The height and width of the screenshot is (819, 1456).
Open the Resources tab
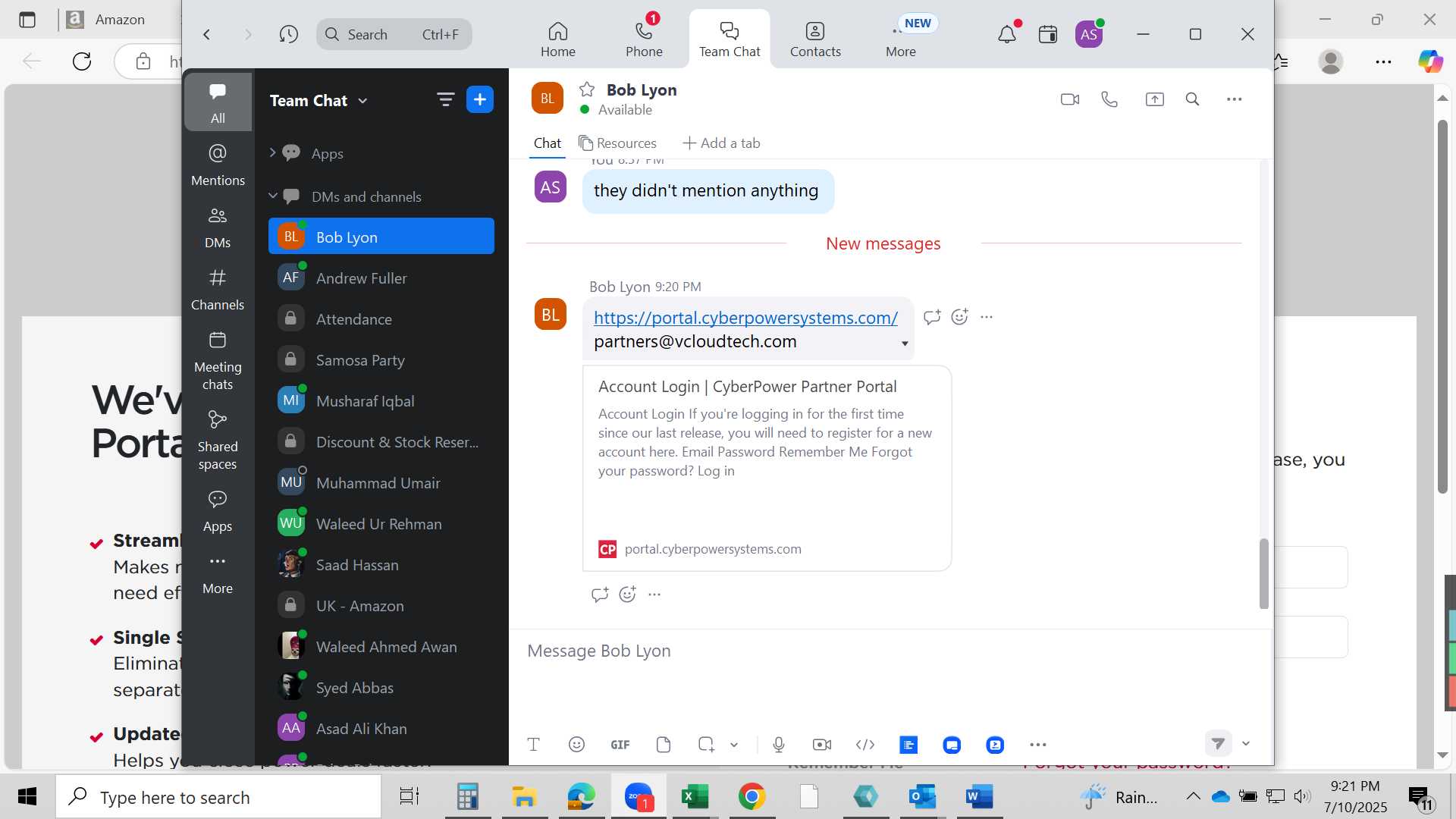(617, 143)
